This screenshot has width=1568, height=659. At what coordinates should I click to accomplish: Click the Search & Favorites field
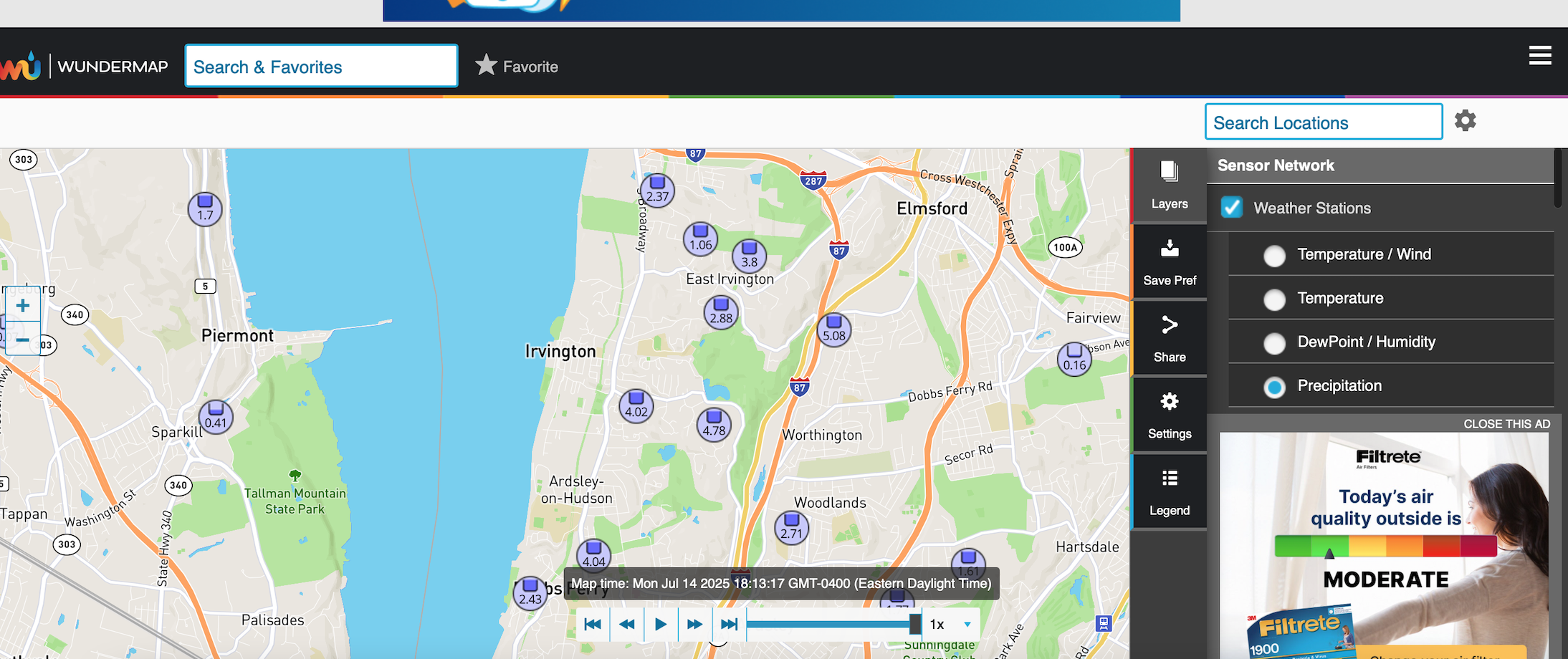point(321,66)
